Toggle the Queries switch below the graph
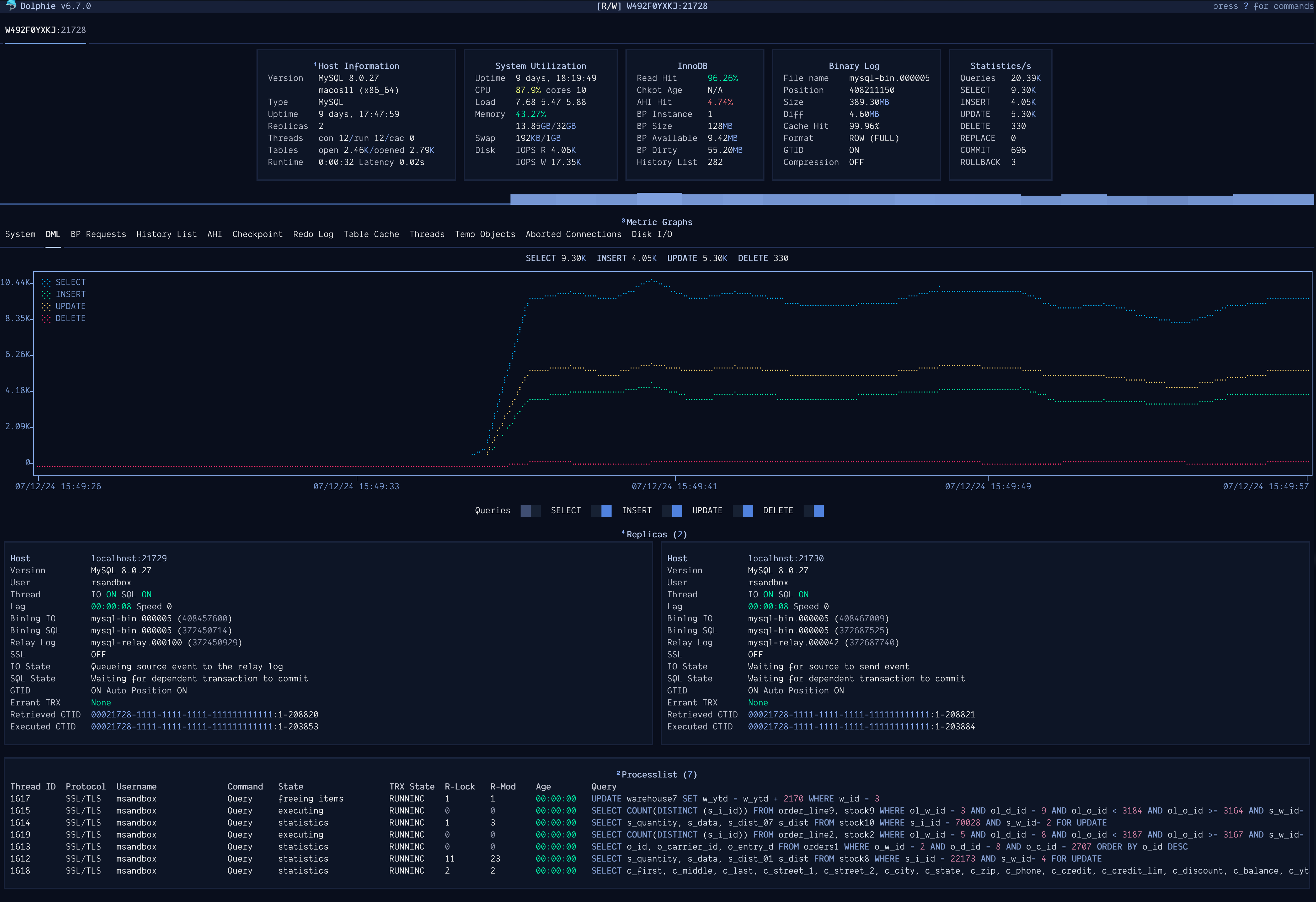The image size is (1316, 902). tap(530, 510)
